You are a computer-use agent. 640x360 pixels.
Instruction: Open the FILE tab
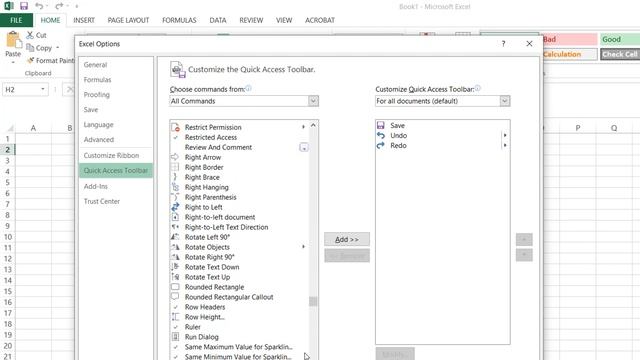[16, 20]
